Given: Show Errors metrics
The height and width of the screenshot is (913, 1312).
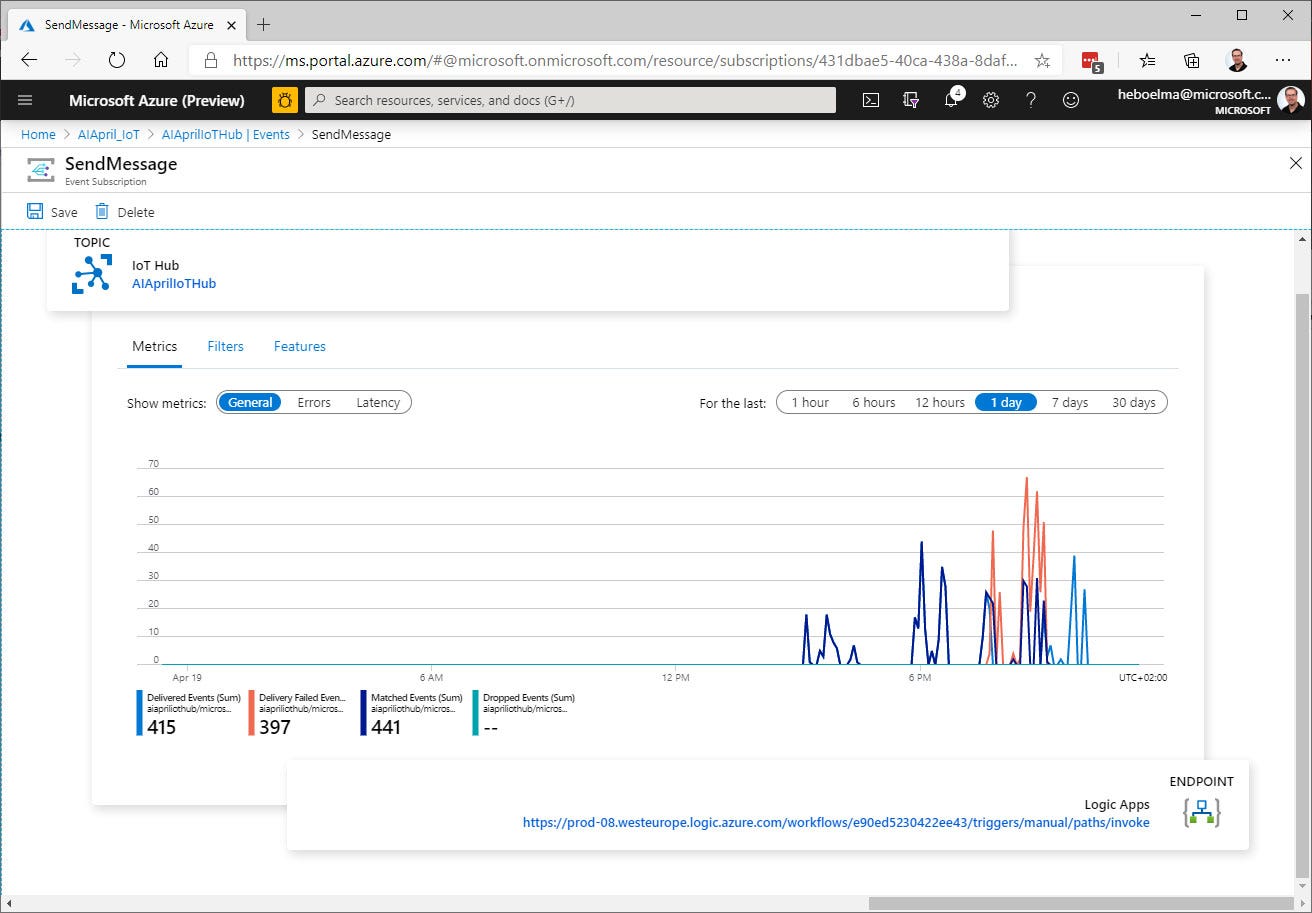Looking at the screenshot, I should point(314,402).
